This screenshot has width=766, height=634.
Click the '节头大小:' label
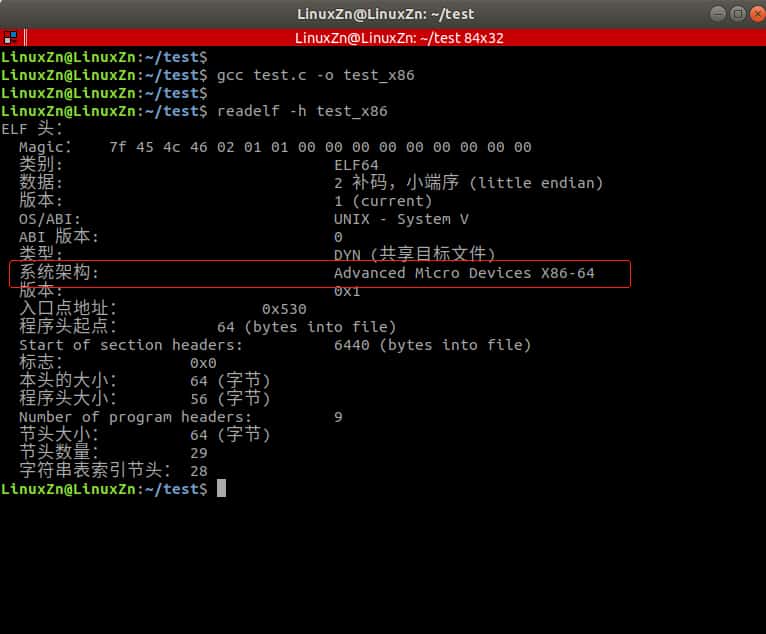tap(59, 435)
